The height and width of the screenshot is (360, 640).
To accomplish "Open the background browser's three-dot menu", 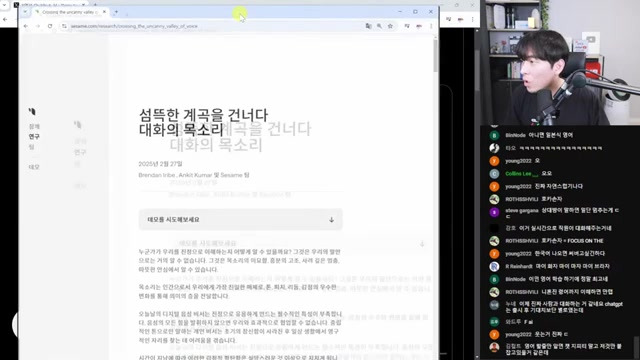I will (472, 19).
